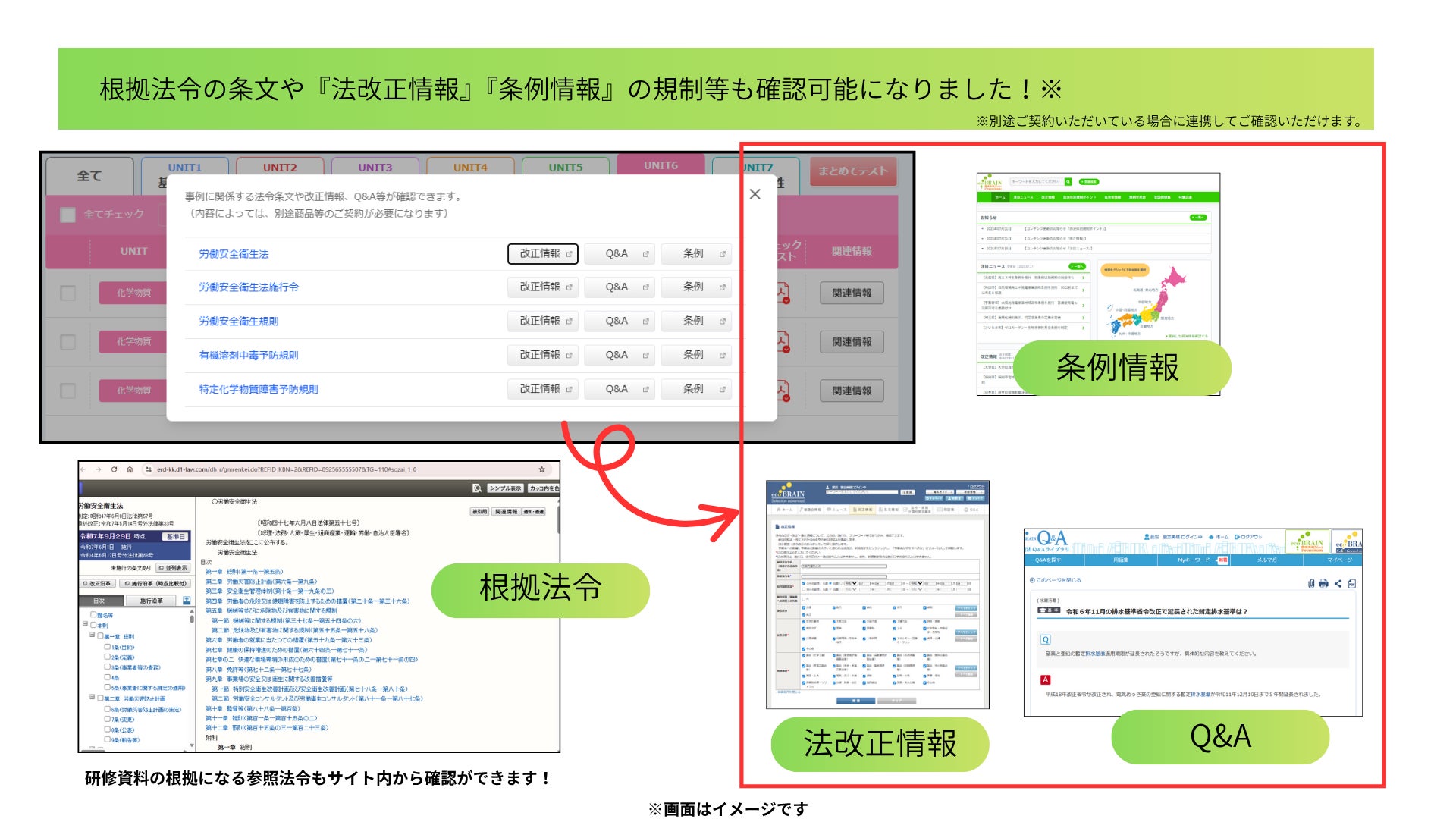
Task: Click the magnifier search icon in law viewer
Action: (x=477, y=488)
